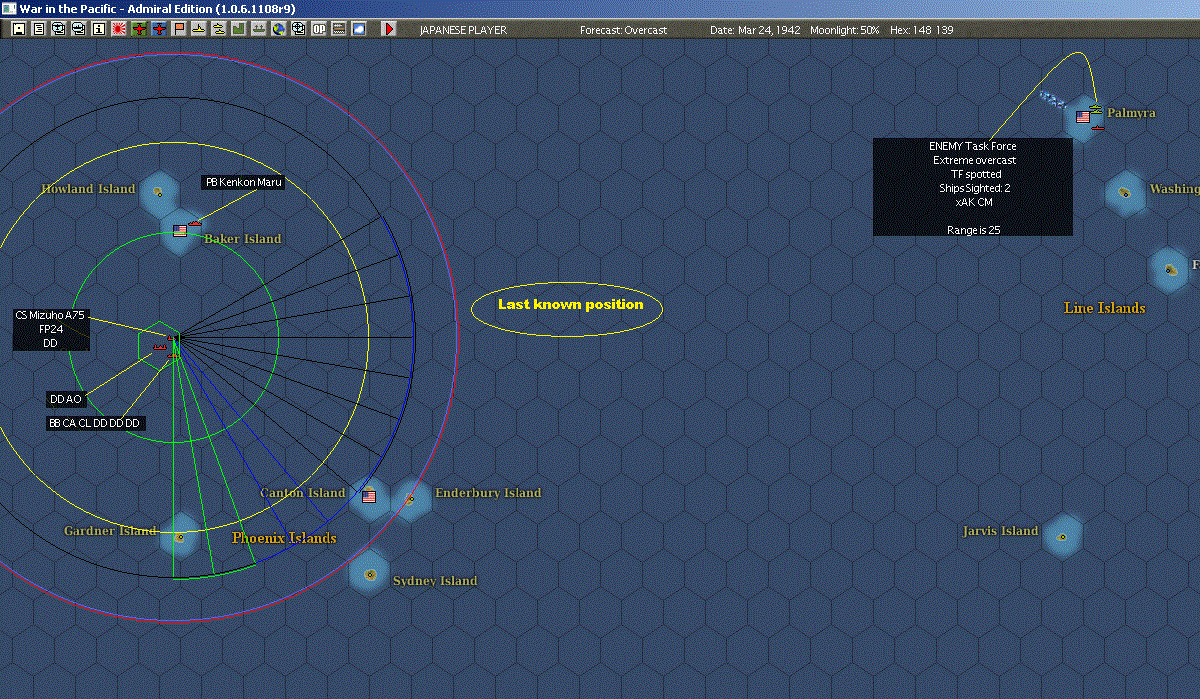Click the CS Mizuho A75 task force label
Viewport: 1200px width, 699px height.
click(x=51, y=329)
